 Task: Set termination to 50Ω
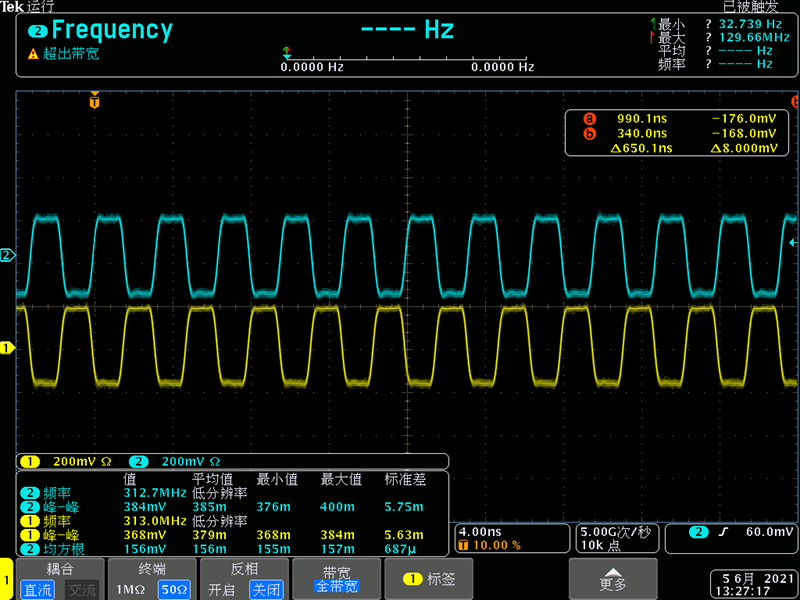(173, 590)
